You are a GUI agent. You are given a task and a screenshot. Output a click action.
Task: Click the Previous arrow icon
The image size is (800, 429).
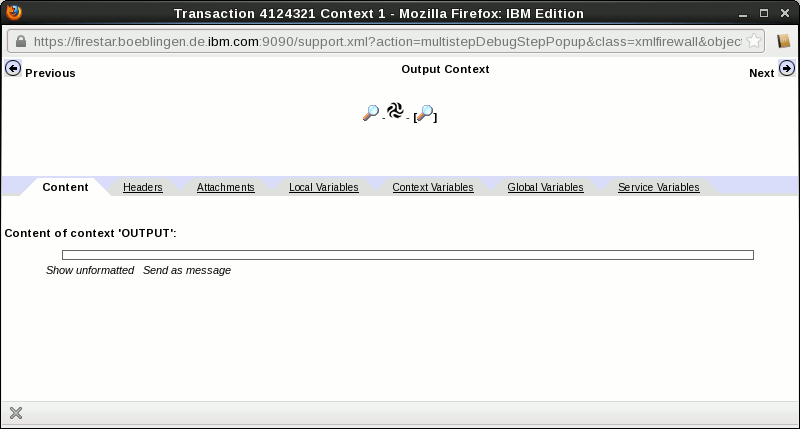pyautogui.click(x=13, y=68)
